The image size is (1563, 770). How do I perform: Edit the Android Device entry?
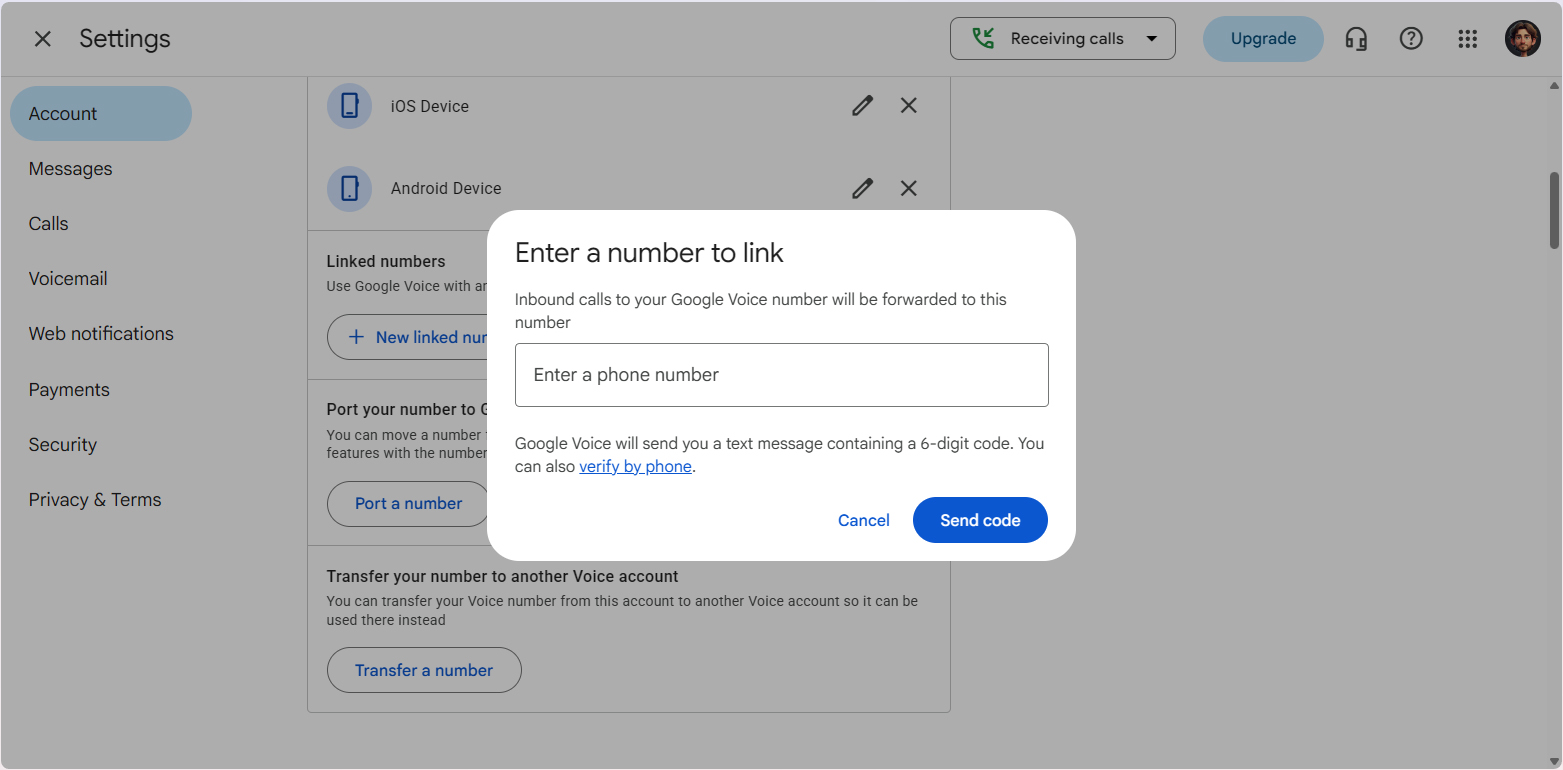[862, 188]
